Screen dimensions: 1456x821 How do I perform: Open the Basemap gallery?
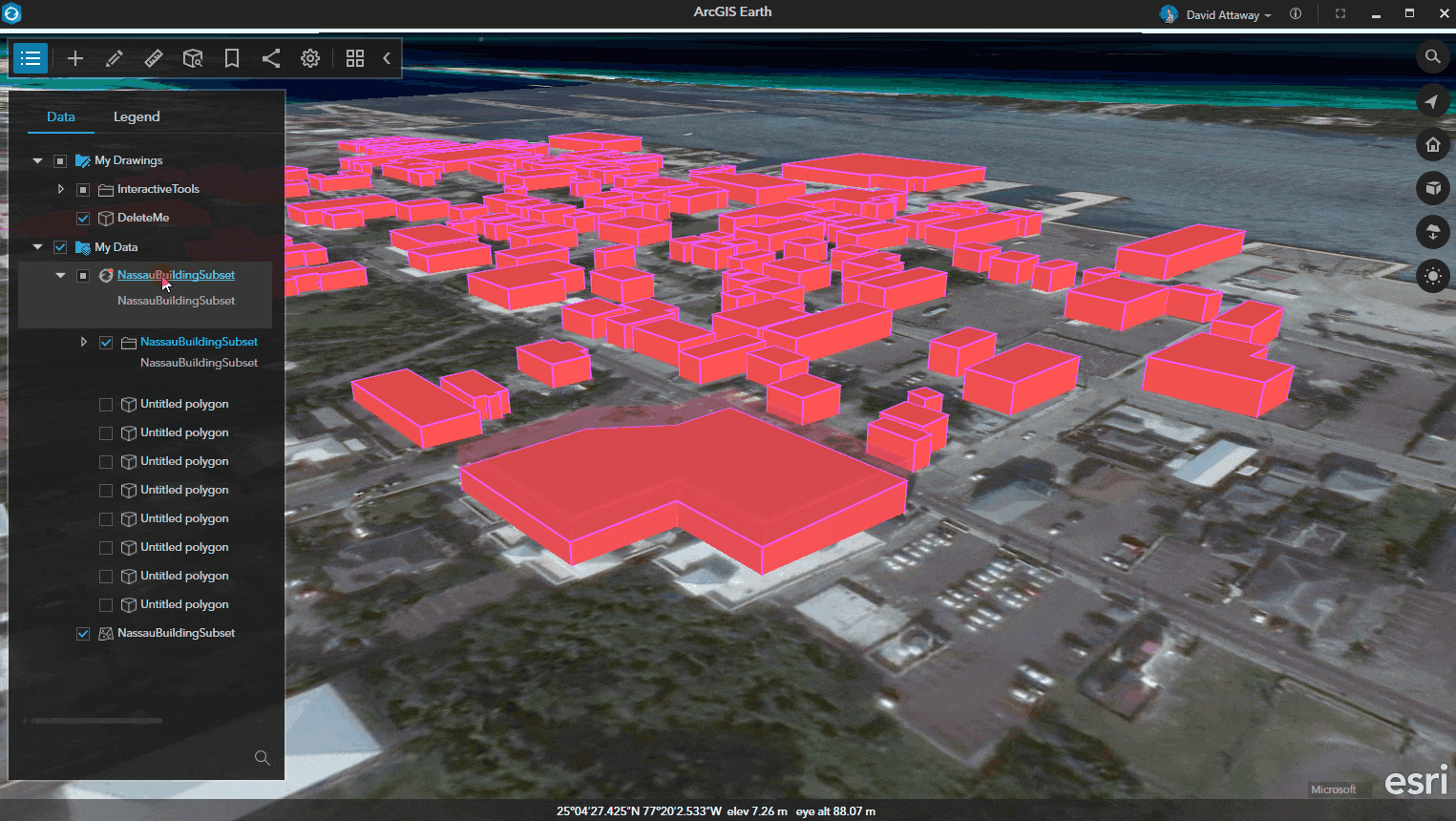click(x=354, y=58)
